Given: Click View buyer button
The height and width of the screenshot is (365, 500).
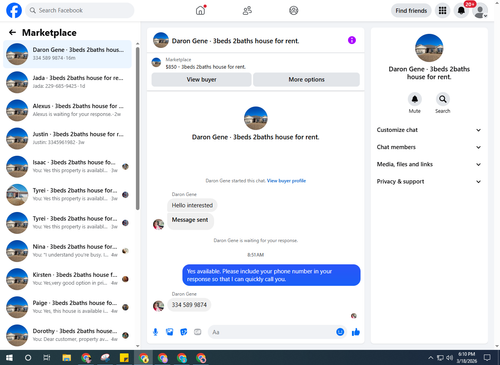Looking at the screenshot, I should (x=201, y=79).
